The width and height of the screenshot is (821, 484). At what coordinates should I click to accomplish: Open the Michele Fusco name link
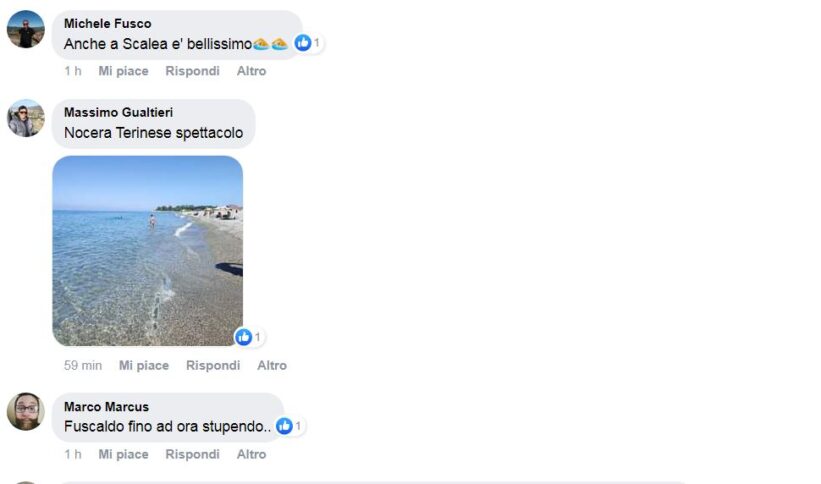pos(107,24)
